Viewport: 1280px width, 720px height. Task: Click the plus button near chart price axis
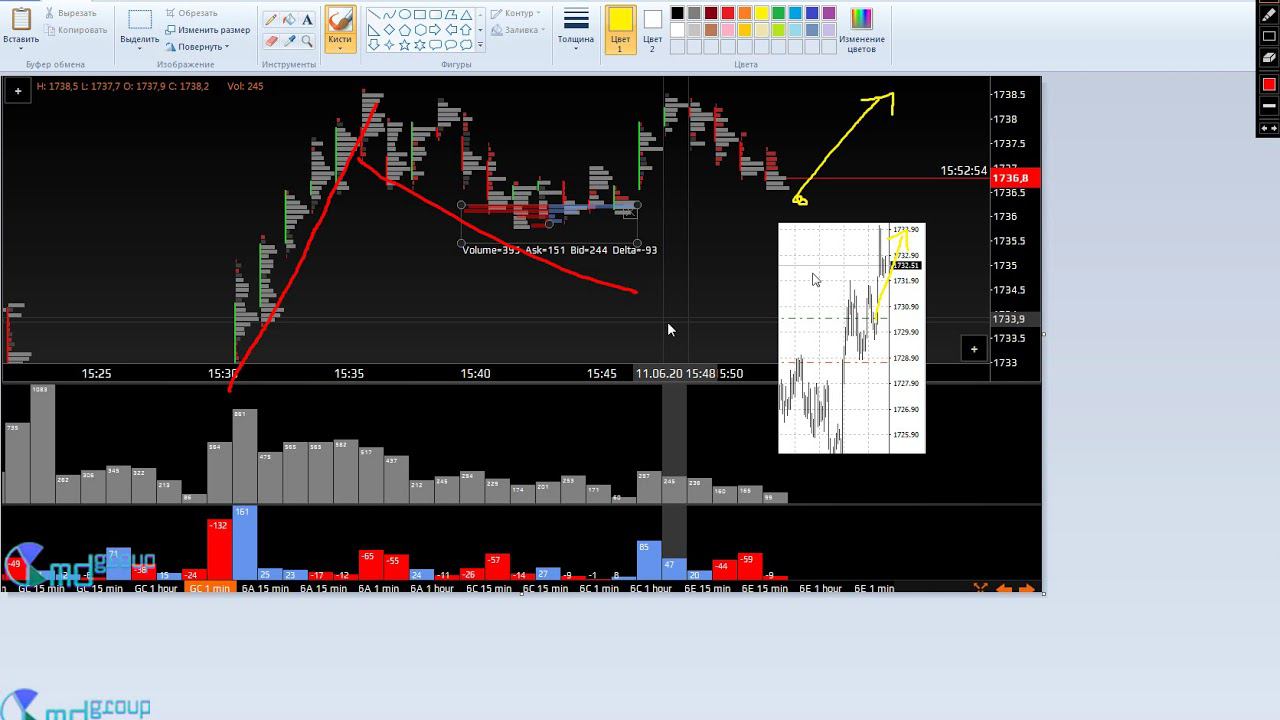tap(974, 349)
